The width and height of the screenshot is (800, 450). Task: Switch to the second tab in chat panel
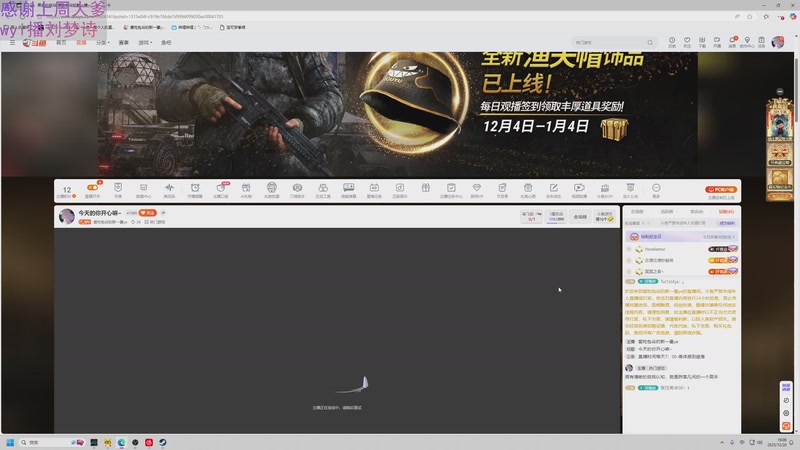[667, 211]
